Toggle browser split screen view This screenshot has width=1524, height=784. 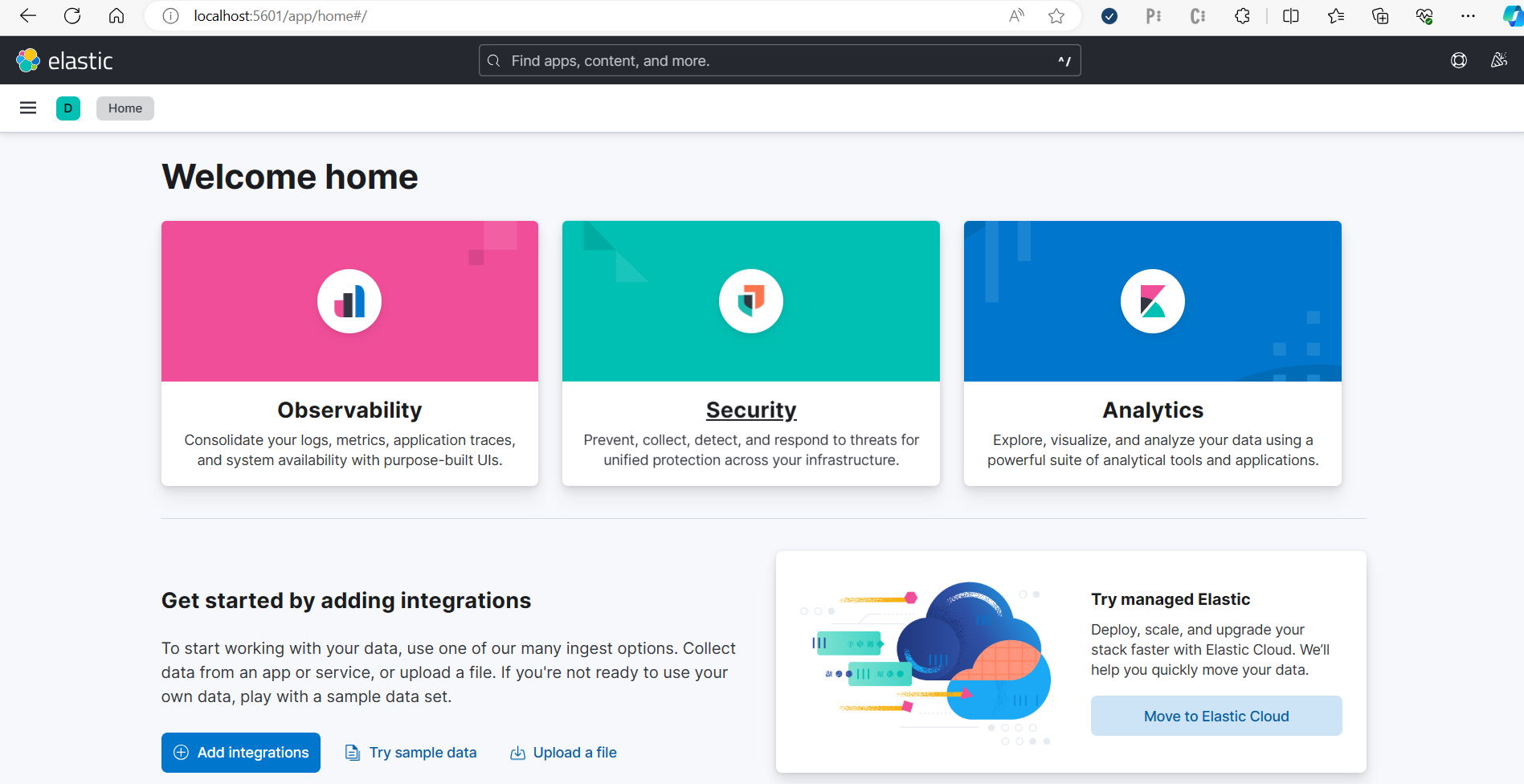(1291, 16)
